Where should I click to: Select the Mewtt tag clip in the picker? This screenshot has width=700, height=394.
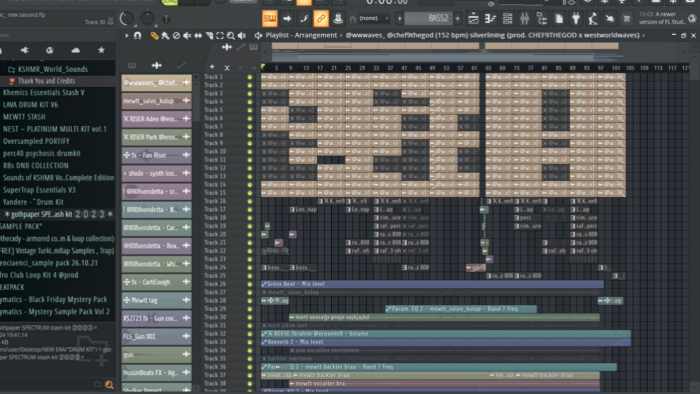click(156, 300)
